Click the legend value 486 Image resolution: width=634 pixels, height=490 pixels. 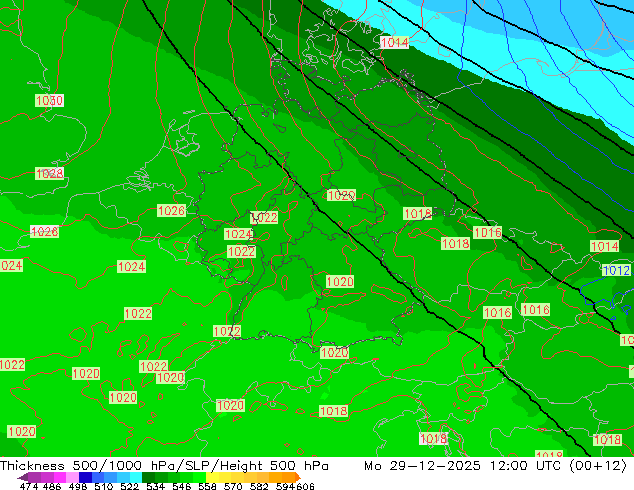pos(52,486)
